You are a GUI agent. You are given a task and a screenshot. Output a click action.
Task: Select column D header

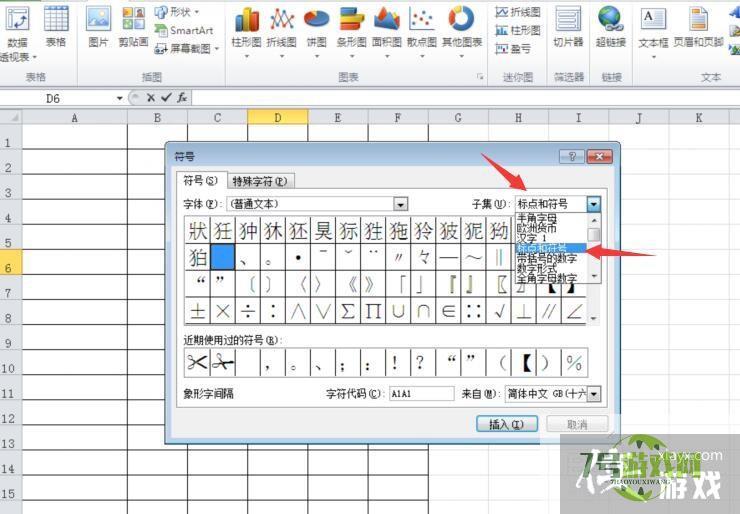click(x=278, y=118)
